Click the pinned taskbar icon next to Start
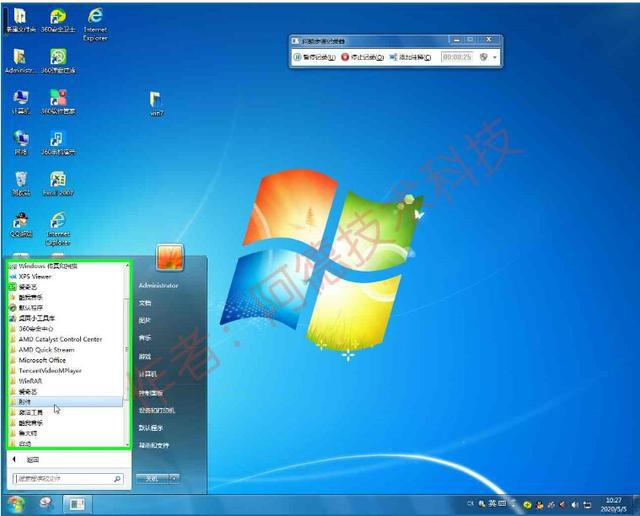 click(x=47, y=504)
